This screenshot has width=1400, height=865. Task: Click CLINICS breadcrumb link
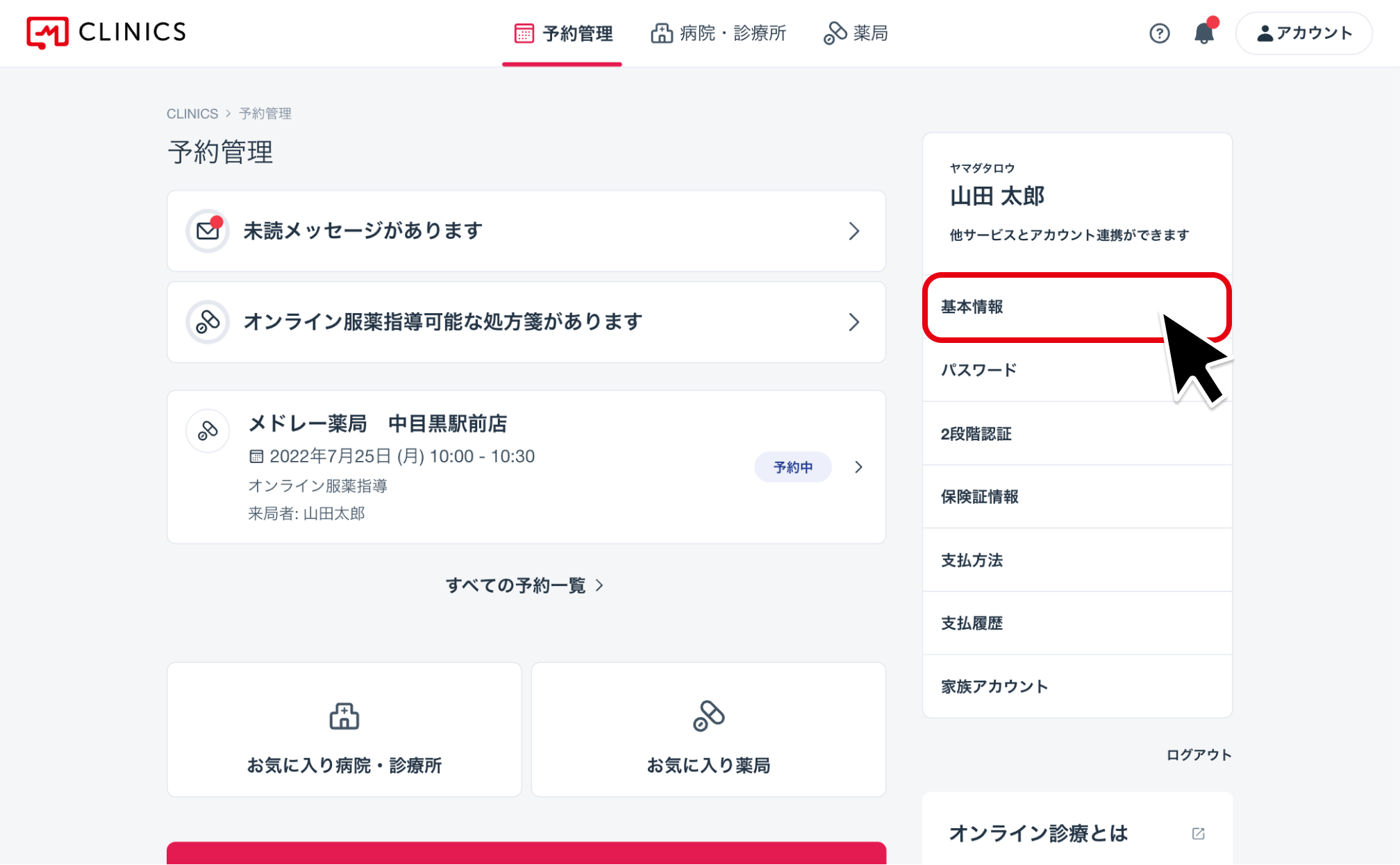[x=192, y=114]
